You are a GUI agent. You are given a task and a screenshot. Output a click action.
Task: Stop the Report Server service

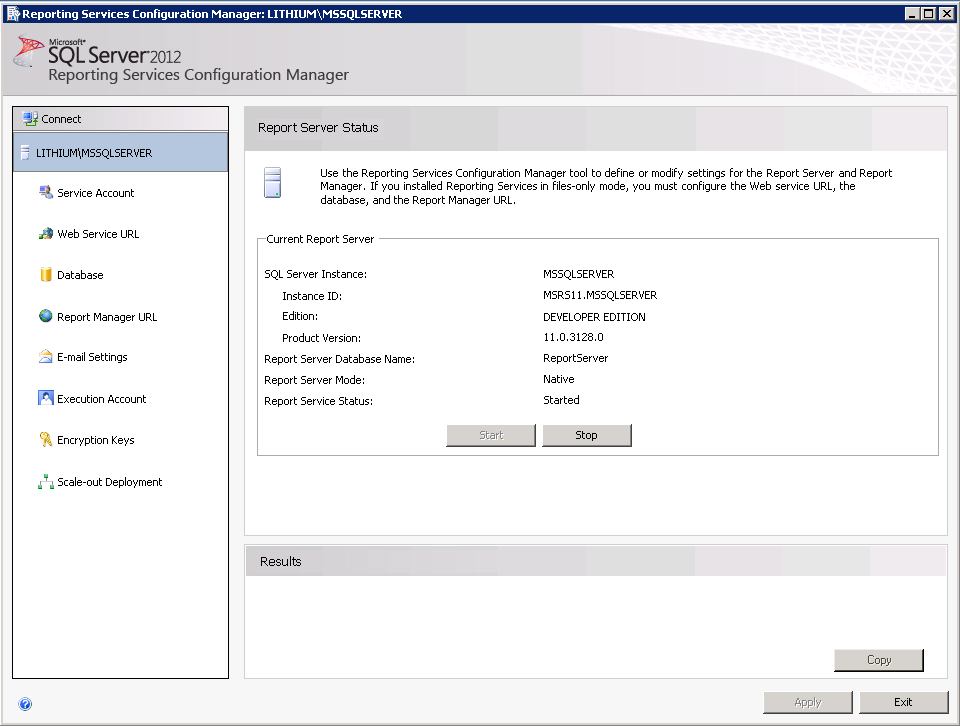click(x=586, y=435)
